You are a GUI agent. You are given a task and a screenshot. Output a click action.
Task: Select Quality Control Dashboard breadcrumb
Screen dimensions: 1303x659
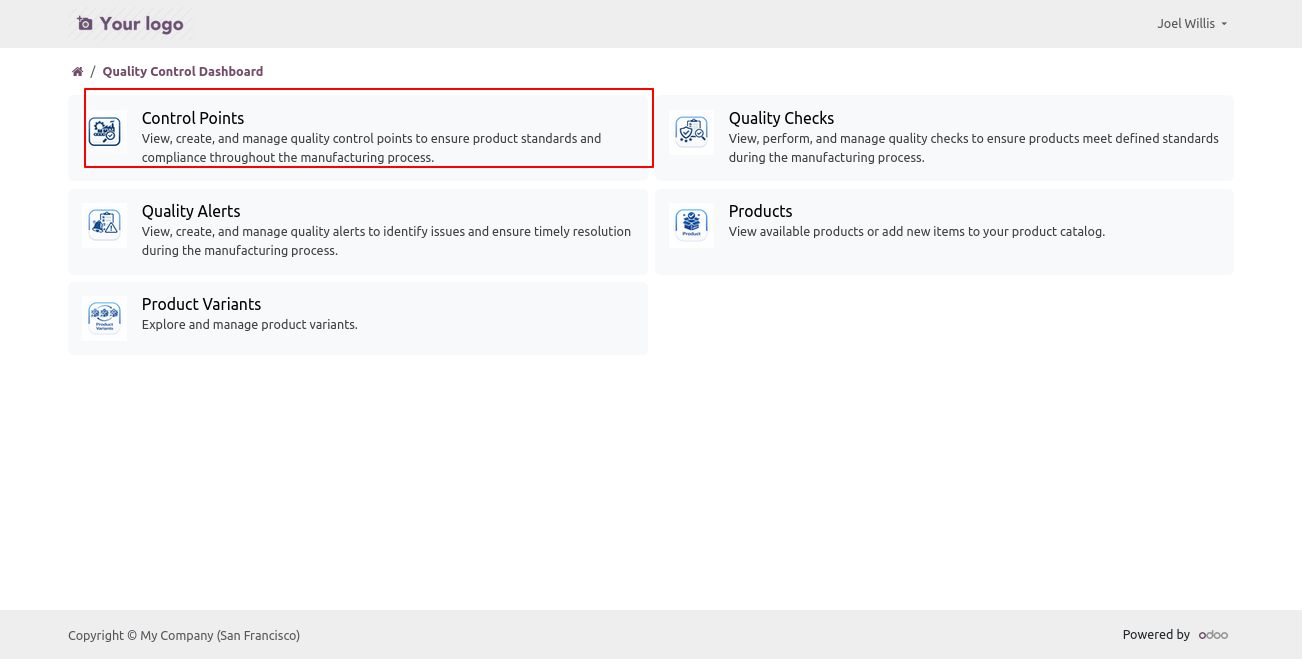182,72
